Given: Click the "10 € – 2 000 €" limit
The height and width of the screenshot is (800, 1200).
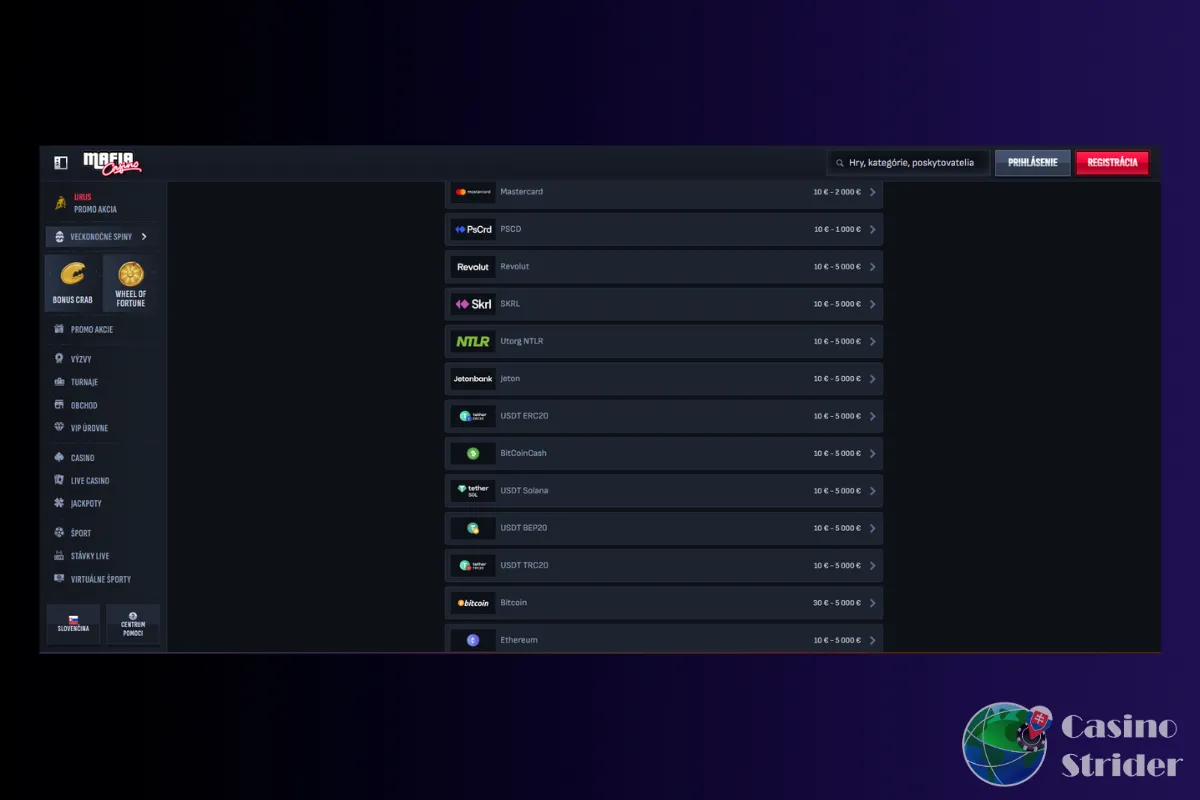Looking at the screenshot, I should [837, 192].
